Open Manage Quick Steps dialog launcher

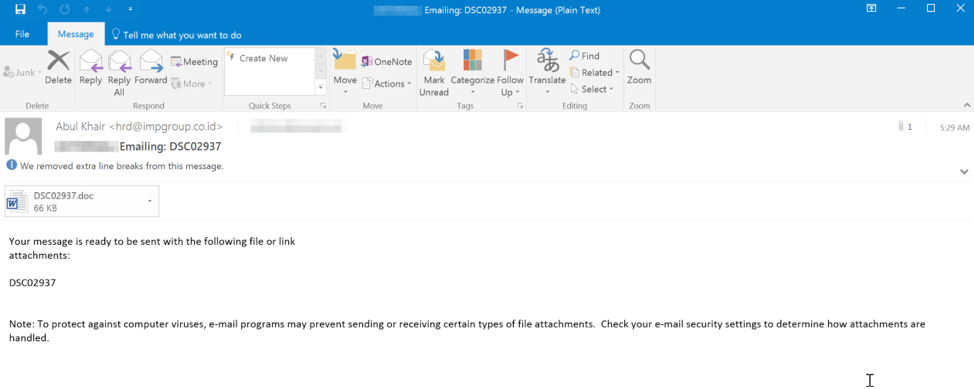323,106
